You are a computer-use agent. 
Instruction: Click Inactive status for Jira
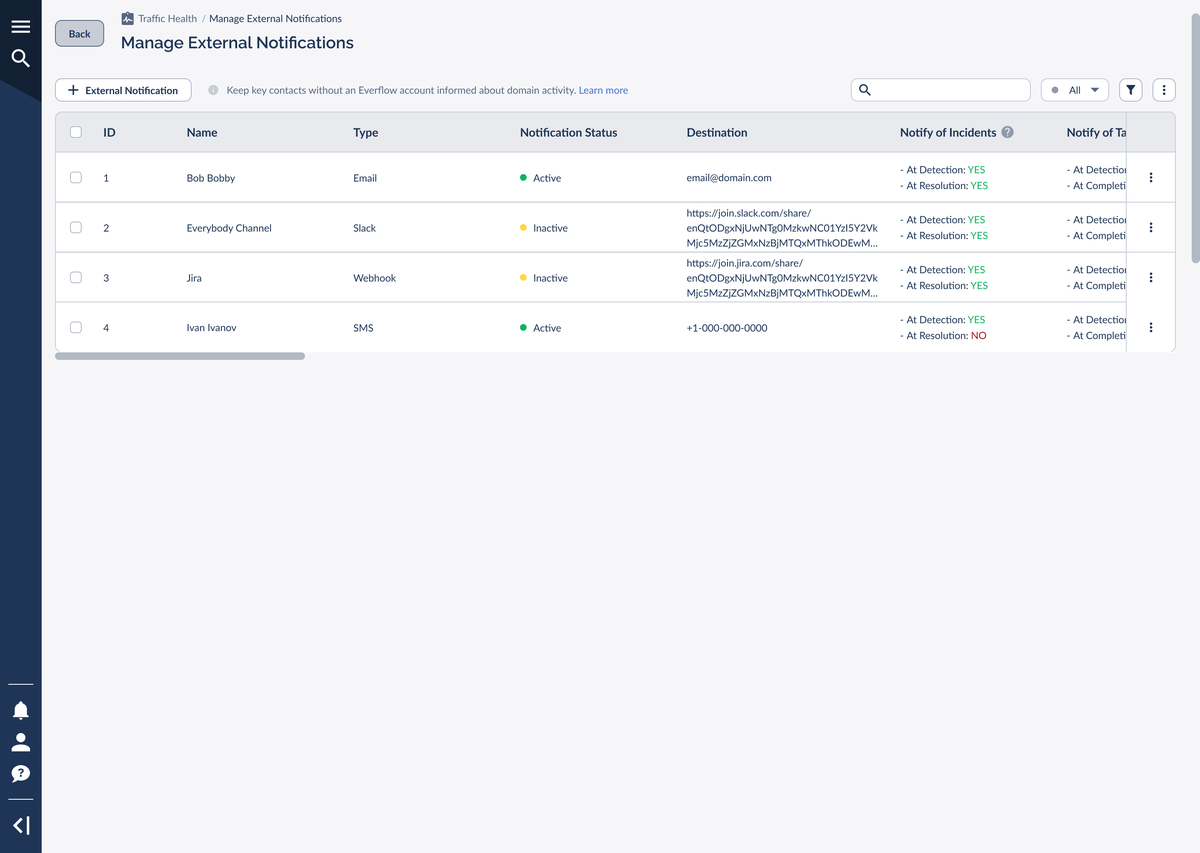544,278
